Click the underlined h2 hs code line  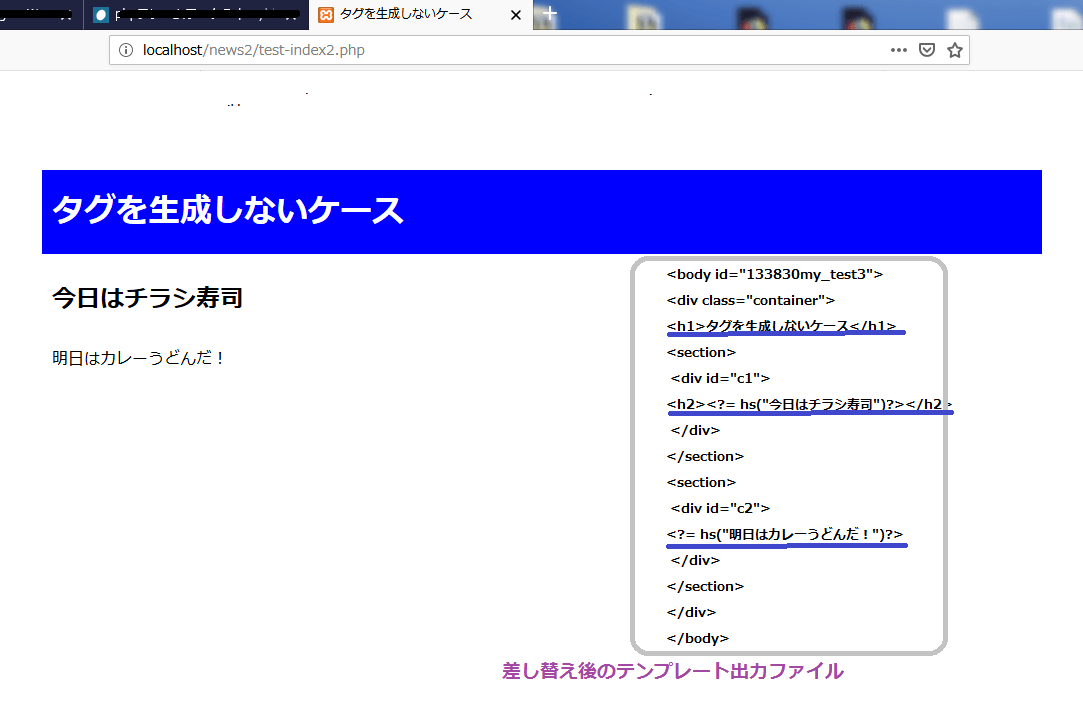[809, 404]
